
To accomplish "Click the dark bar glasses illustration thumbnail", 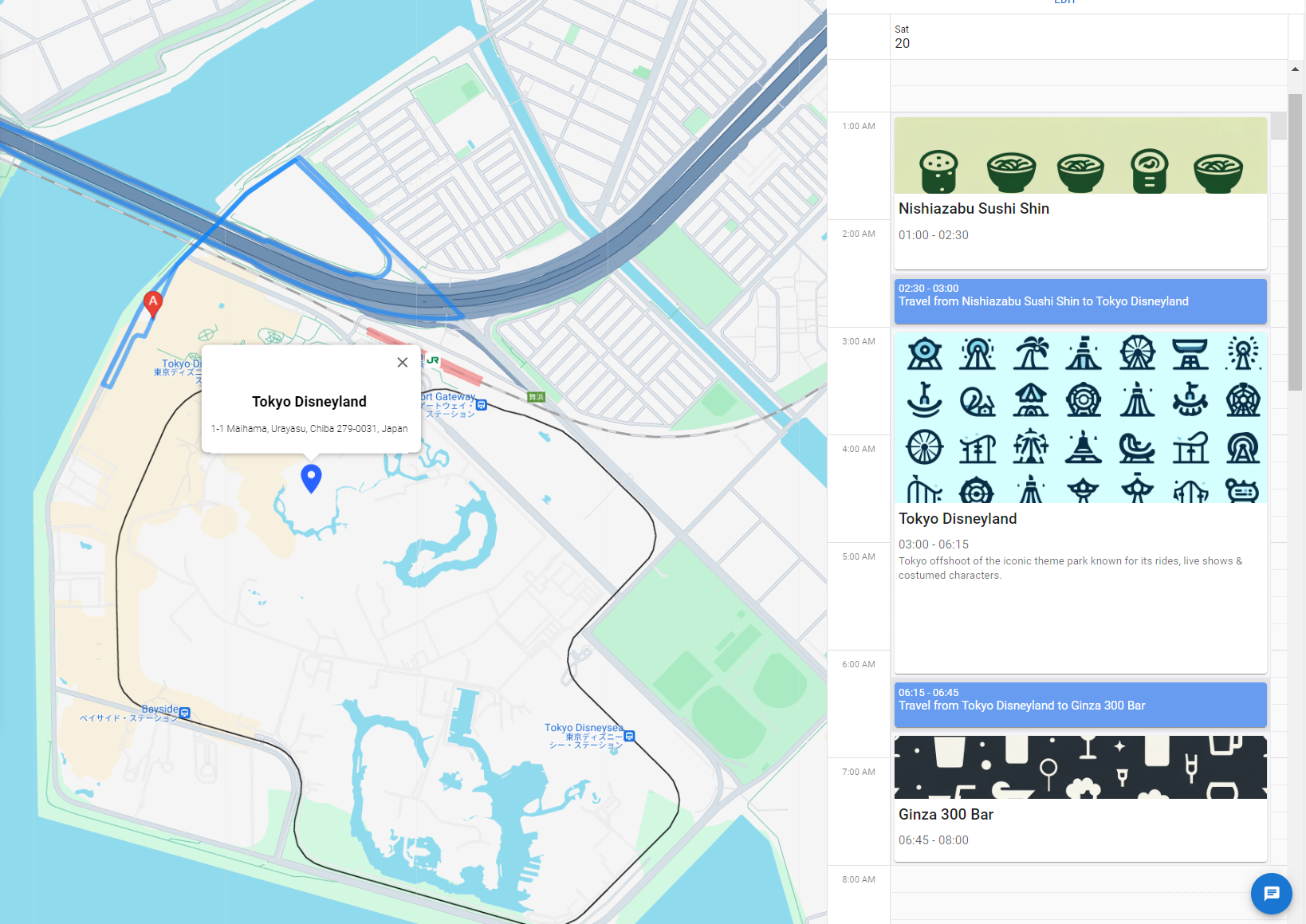I will [x=1080, y=767].
